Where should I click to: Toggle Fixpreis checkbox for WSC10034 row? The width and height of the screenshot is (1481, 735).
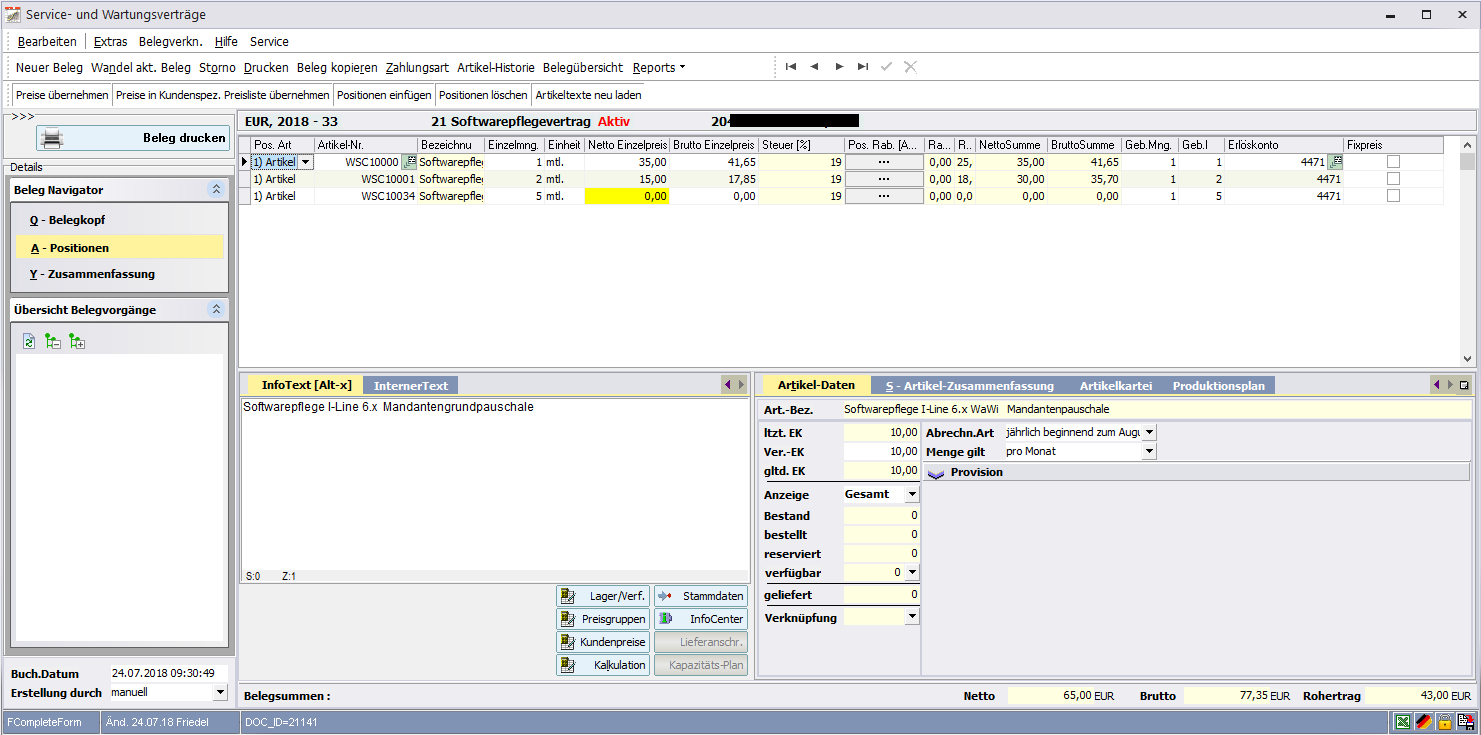(1393, 196)
